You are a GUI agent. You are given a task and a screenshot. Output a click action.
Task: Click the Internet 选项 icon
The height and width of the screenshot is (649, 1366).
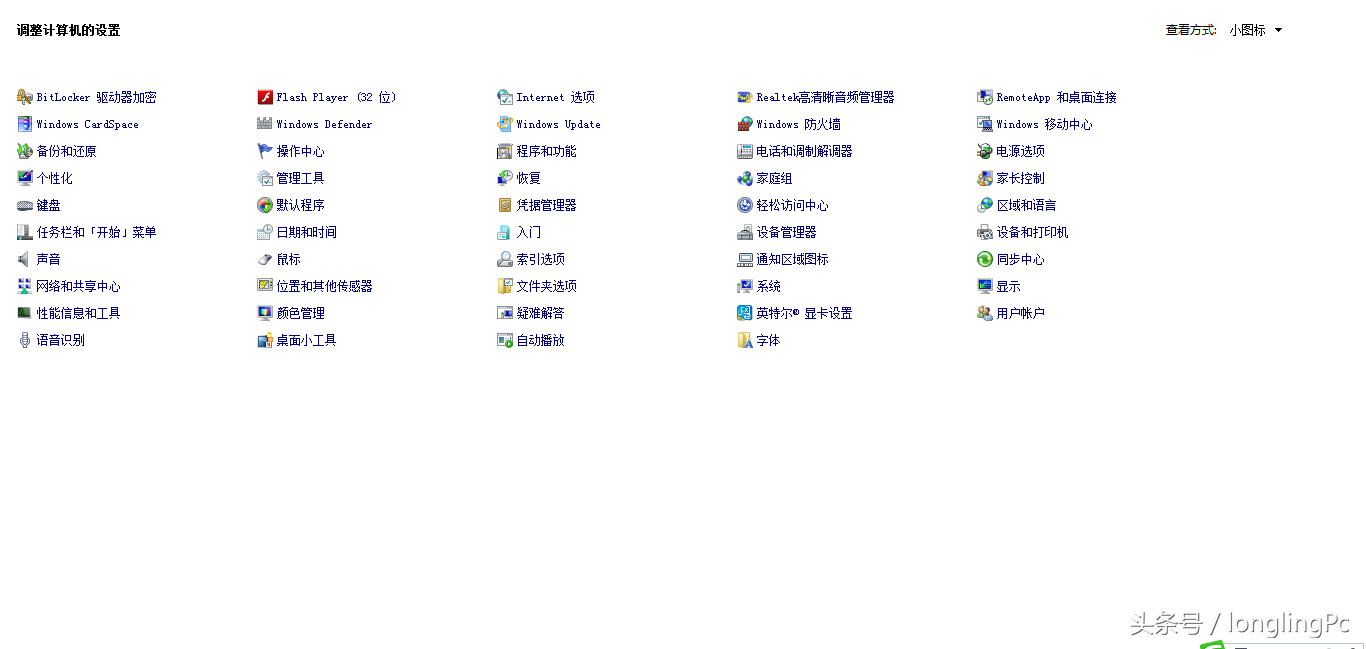(505, 97)
